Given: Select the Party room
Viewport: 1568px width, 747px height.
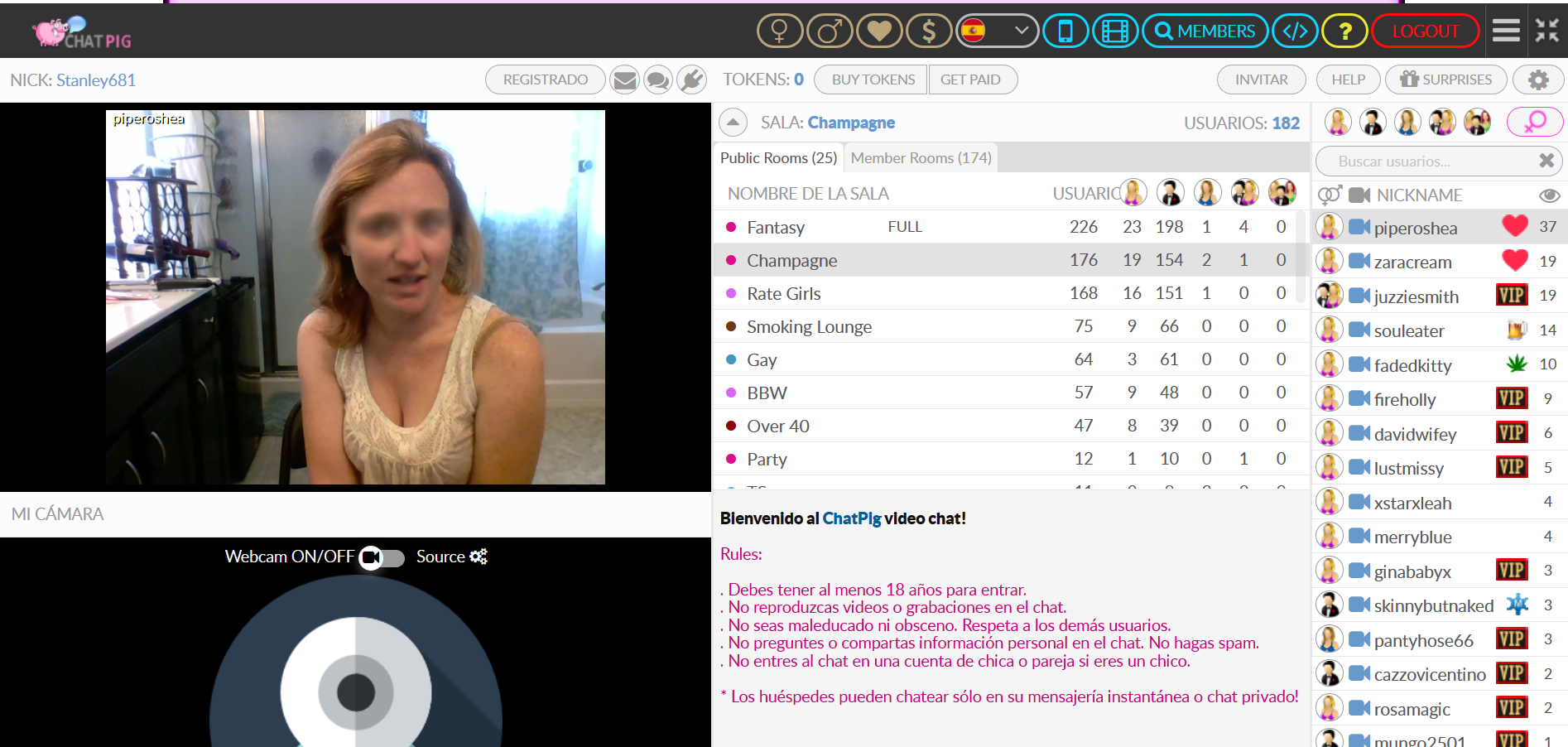Looking at the screenshot, I should (x=1012, y=459).
